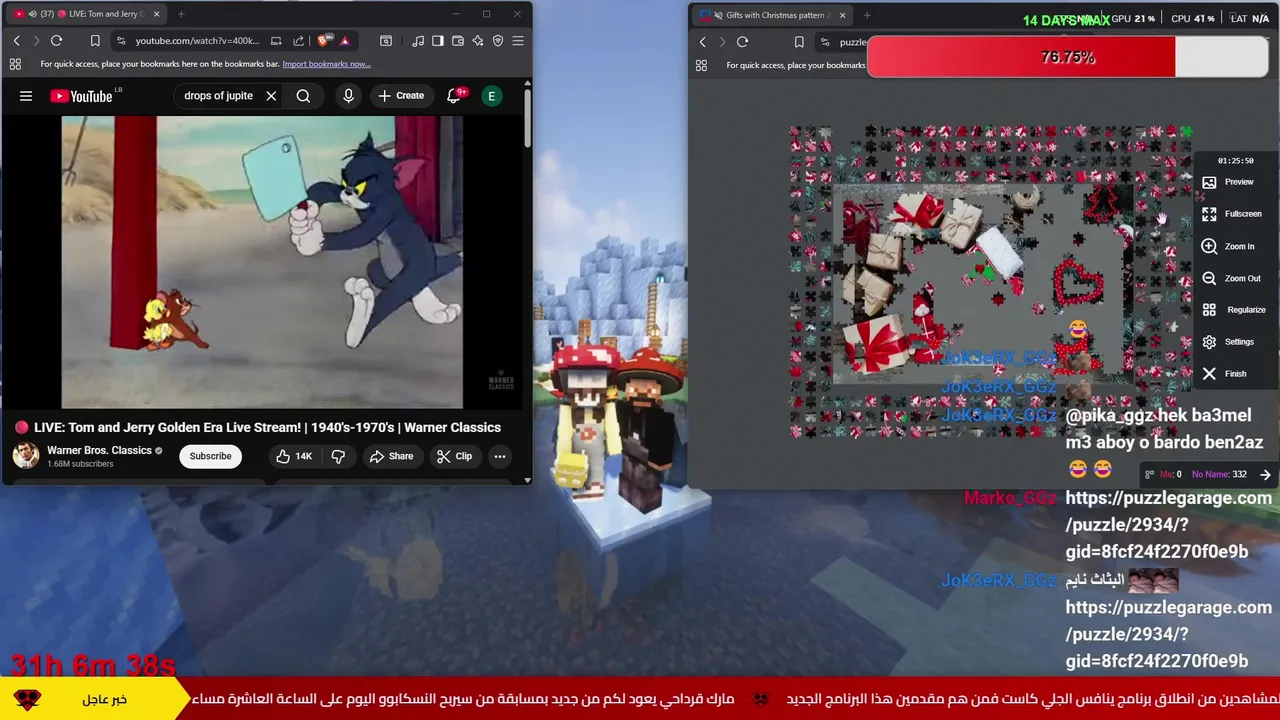Open Brave Wallet icon in YouTube window
The height and width of the screenshot is (720, 1280).
point(458,41)
